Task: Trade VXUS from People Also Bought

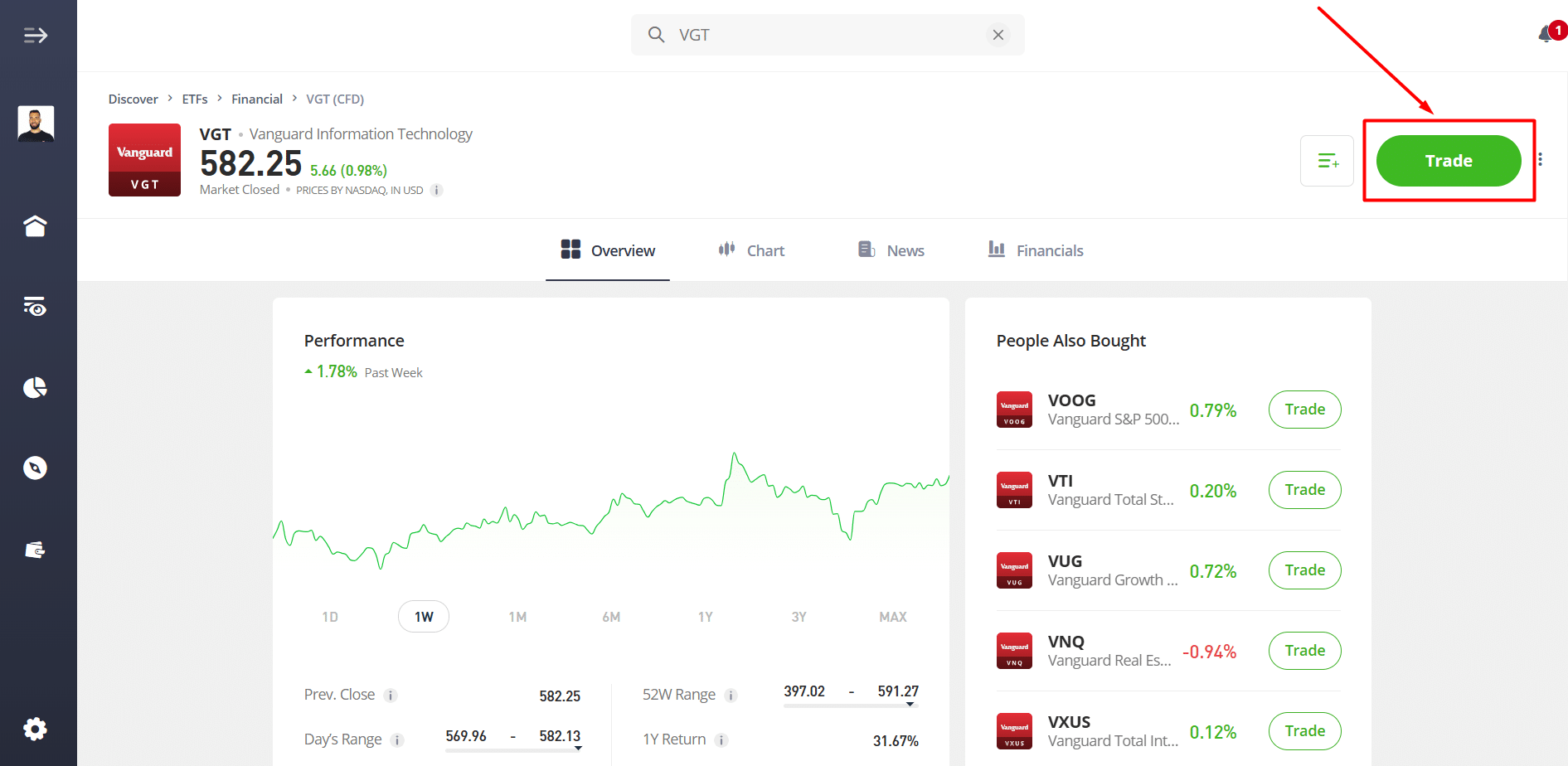Action: 1304,731
